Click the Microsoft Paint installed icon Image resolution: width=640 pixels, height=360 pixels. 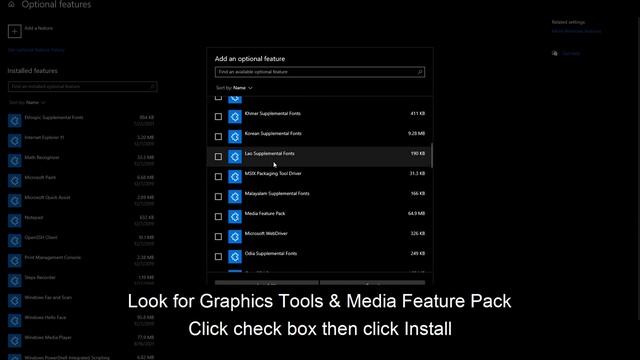[15, 180]
